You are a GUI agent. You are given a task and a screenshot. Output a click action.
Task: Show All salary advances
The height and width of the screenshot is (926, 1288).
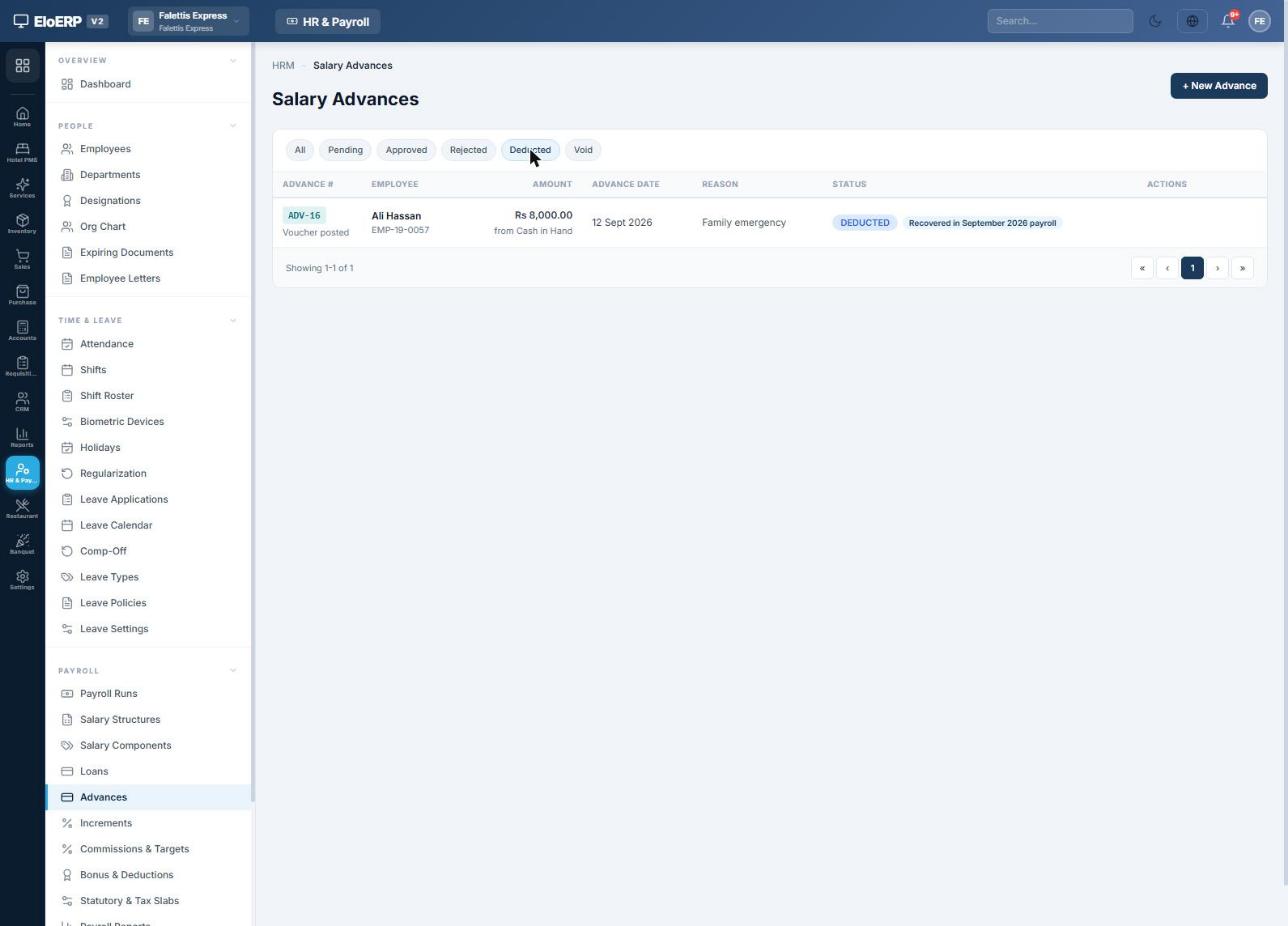[299, 150]
